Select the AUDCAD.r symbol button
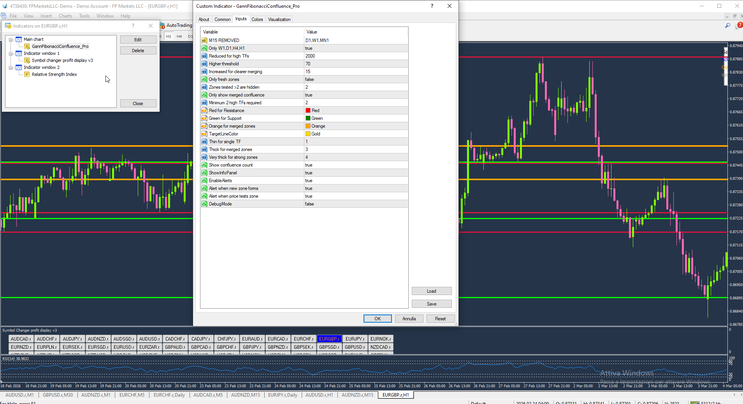 [x=20, y=339]
